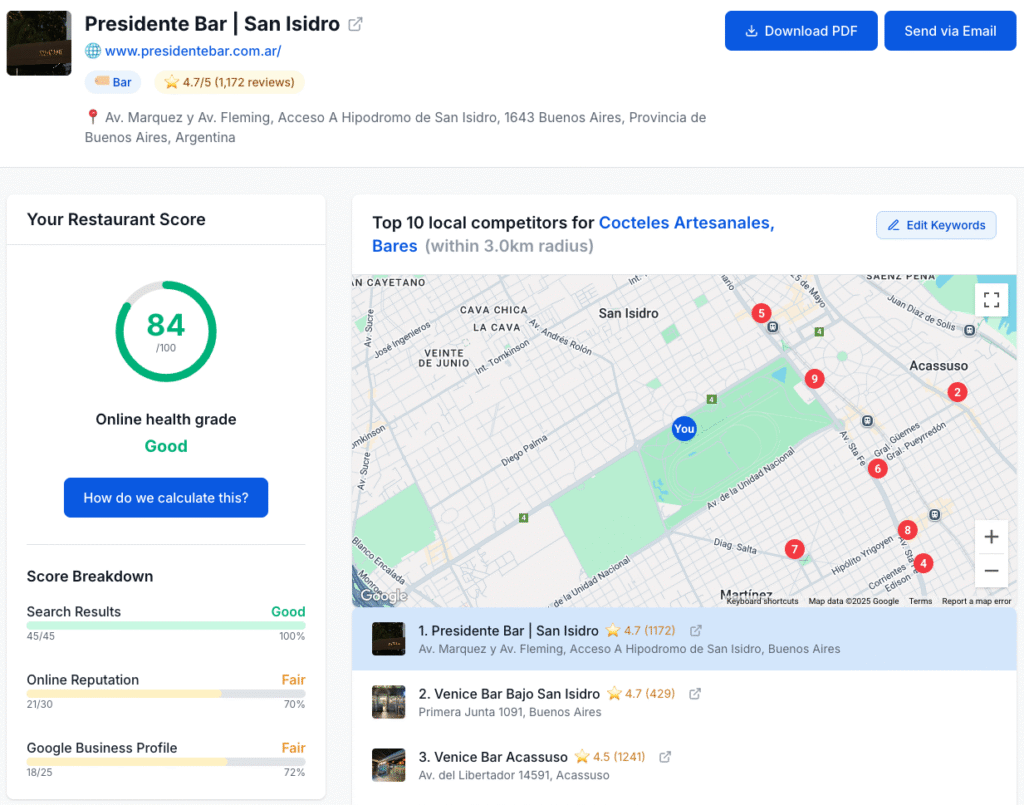This screenshot has height=805, width=1024.
Task: Open external link for Venice Bar Acassuso
Action: pos(666,757)
